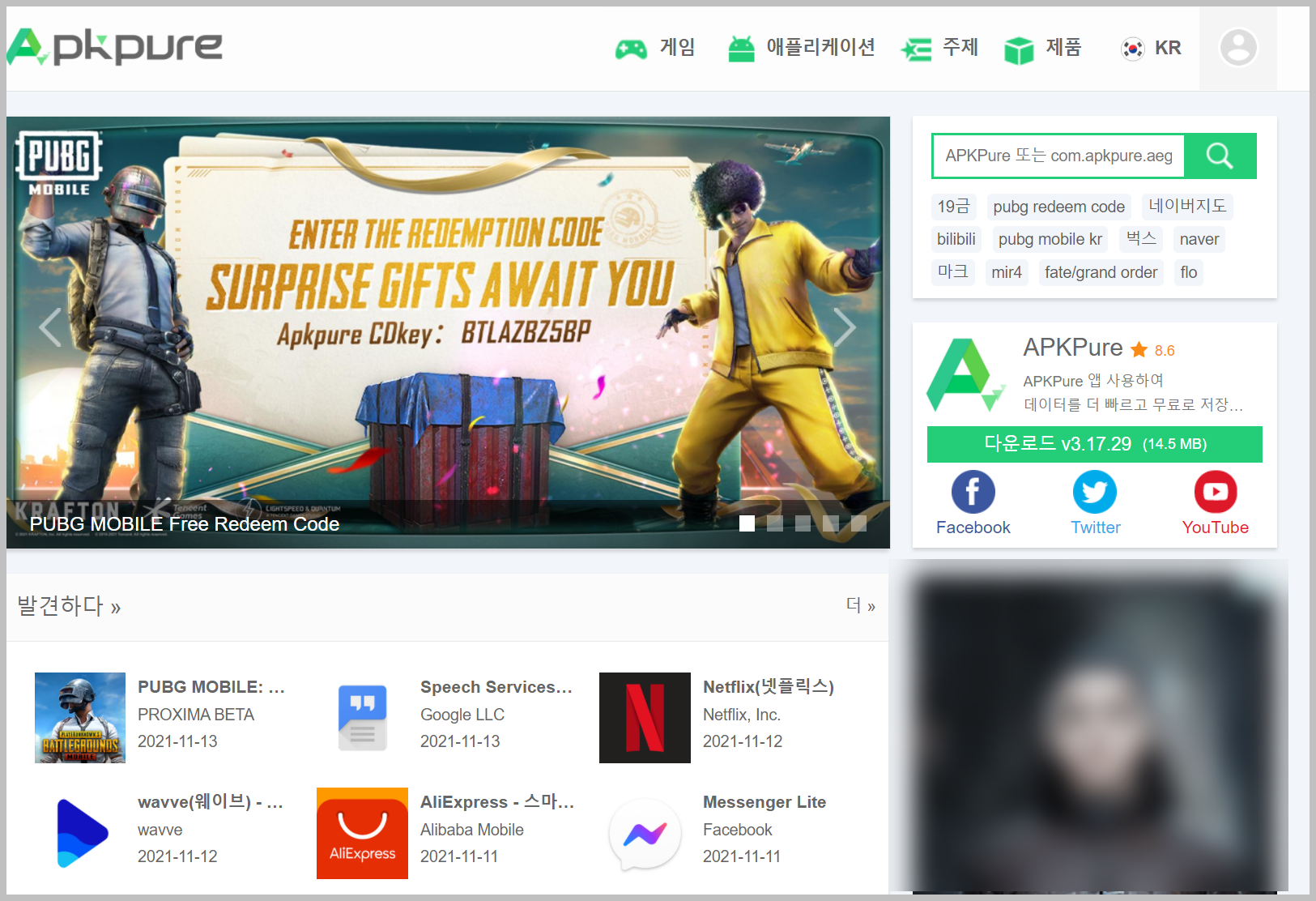Open the user profile avatar icon
This screenshot has width=1316, height=901.
(x=1238, y=48)
